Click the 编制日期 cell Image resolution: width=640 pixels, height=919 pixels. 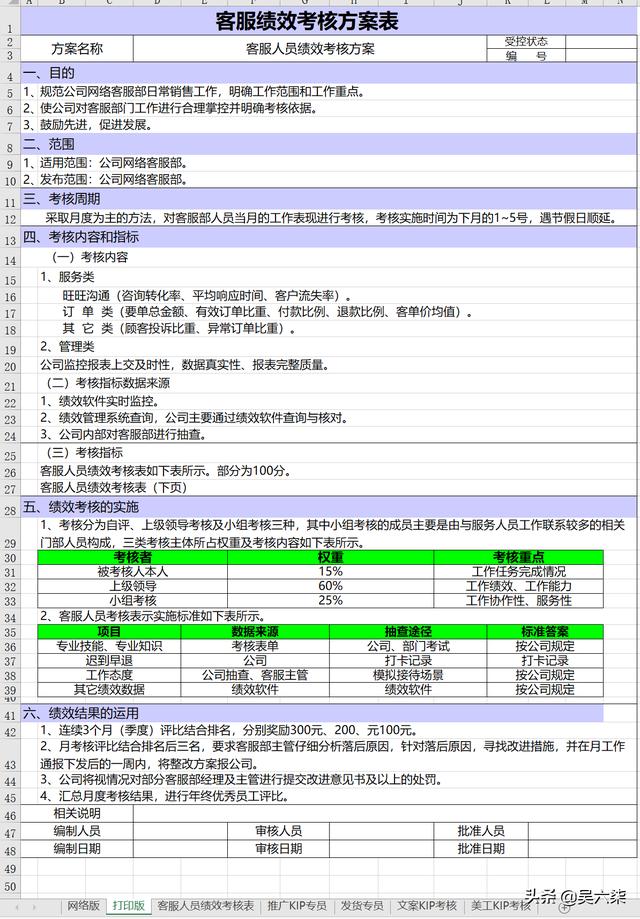(x=77, y=849)
